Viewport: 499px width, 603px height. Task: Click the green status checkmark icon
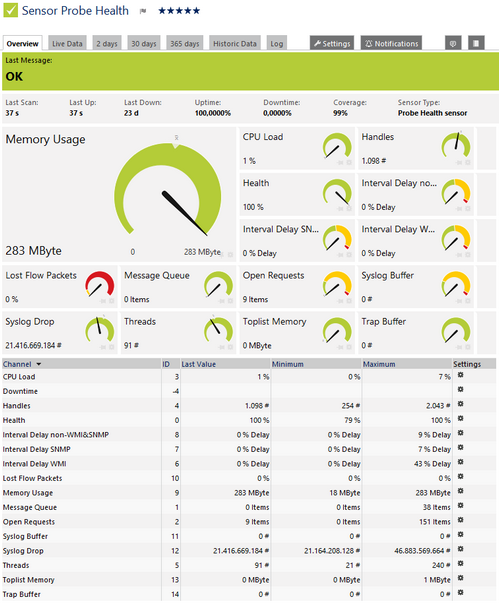click(10, 10)
